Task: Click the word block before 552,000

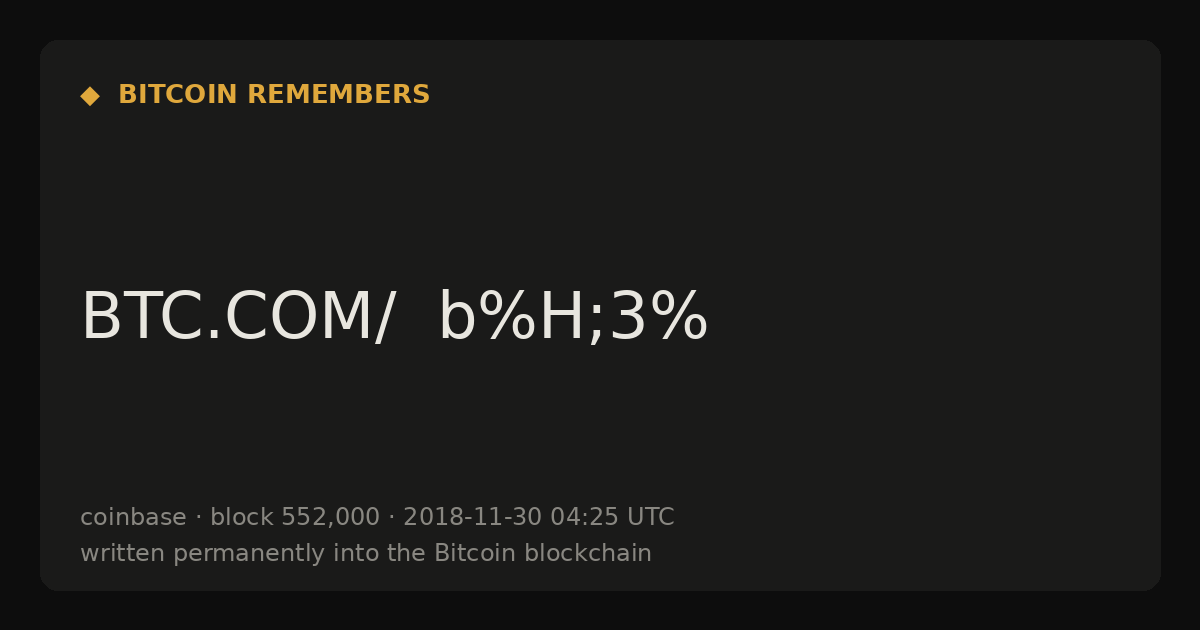Action: [241, 517]
